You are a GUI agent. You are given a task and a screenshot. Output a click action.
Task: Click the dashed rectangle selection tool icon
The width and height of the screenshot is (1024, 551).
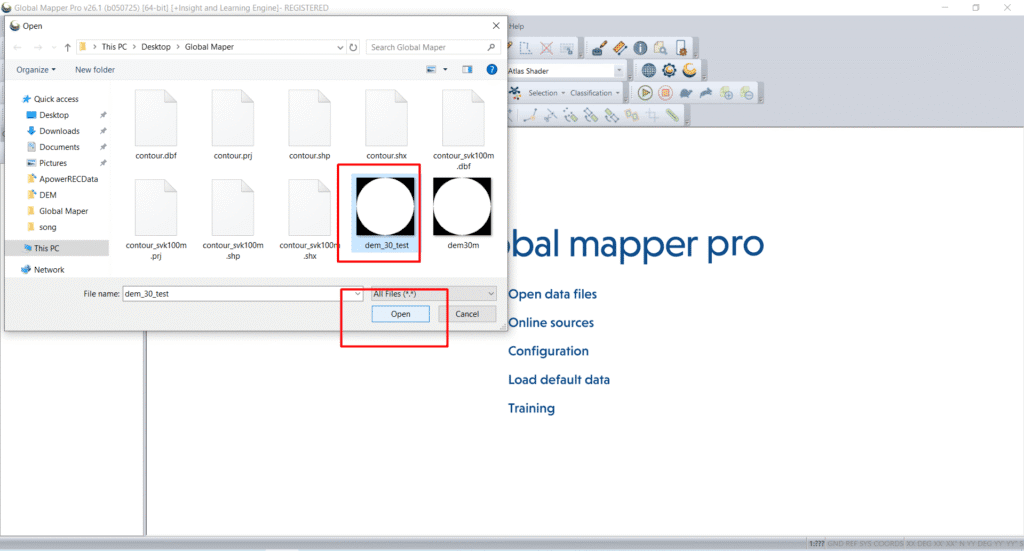[526, 48]
